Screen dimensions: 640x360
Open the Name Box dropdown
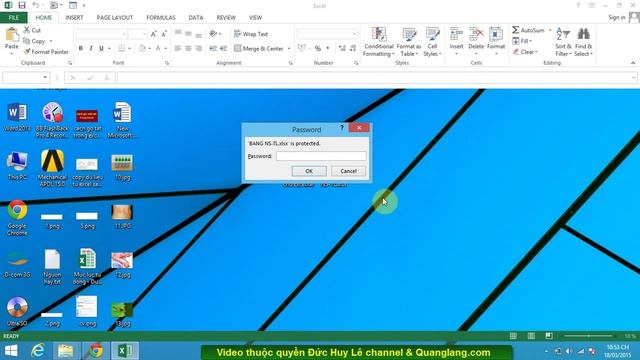coord(45,77)
